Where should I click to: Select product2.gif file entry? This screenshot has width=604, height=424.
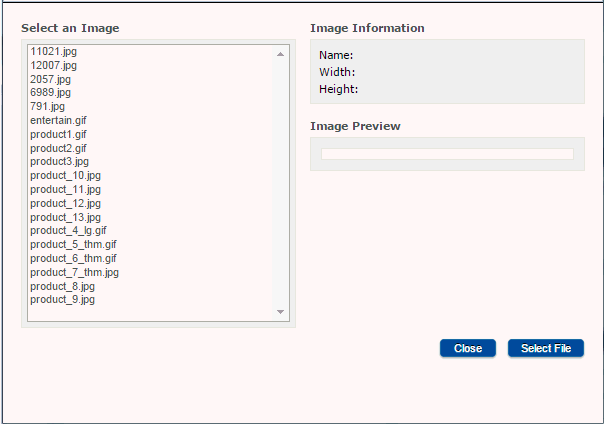58,148
